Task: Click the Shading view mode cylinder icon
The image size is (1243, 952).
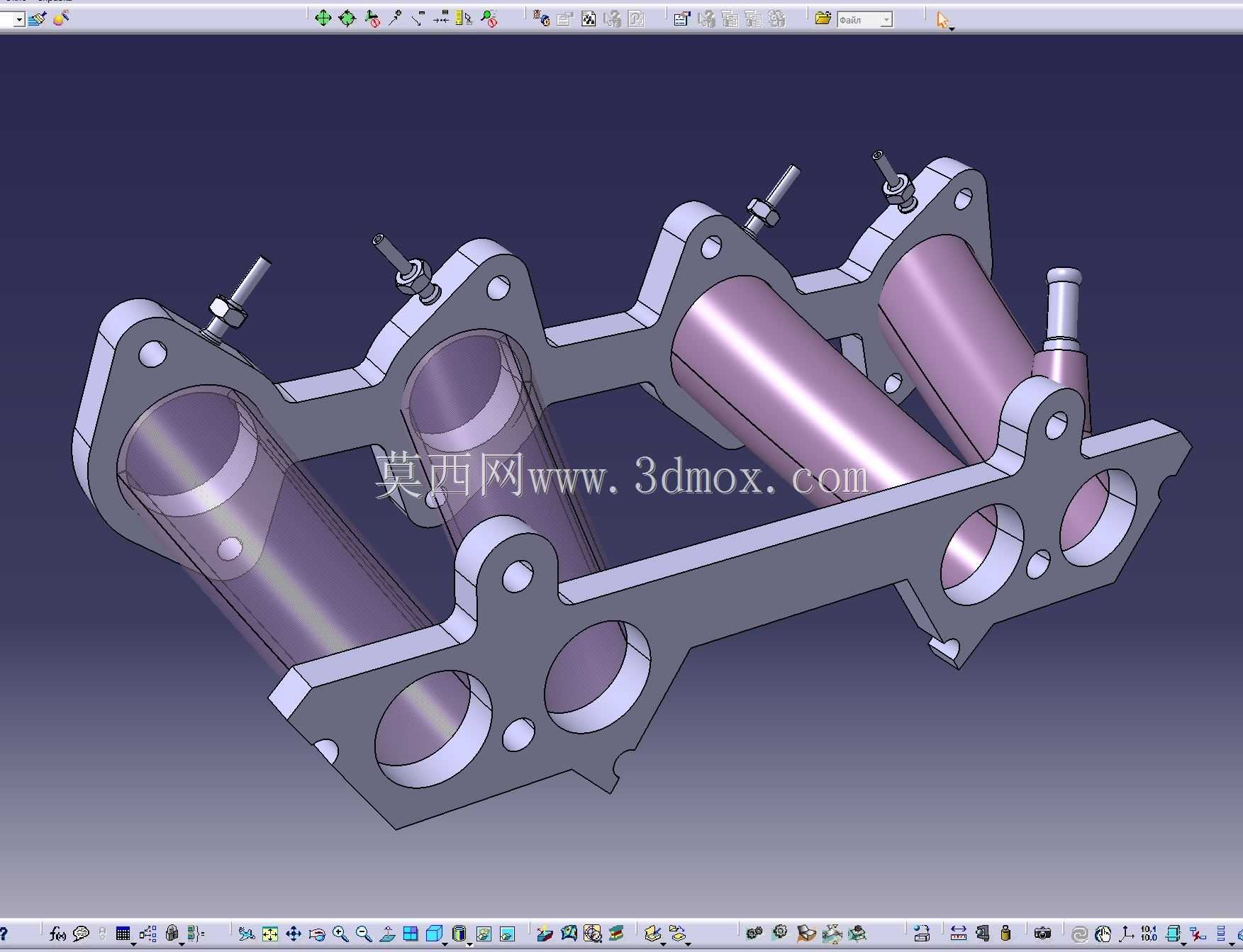Action: 459,934
